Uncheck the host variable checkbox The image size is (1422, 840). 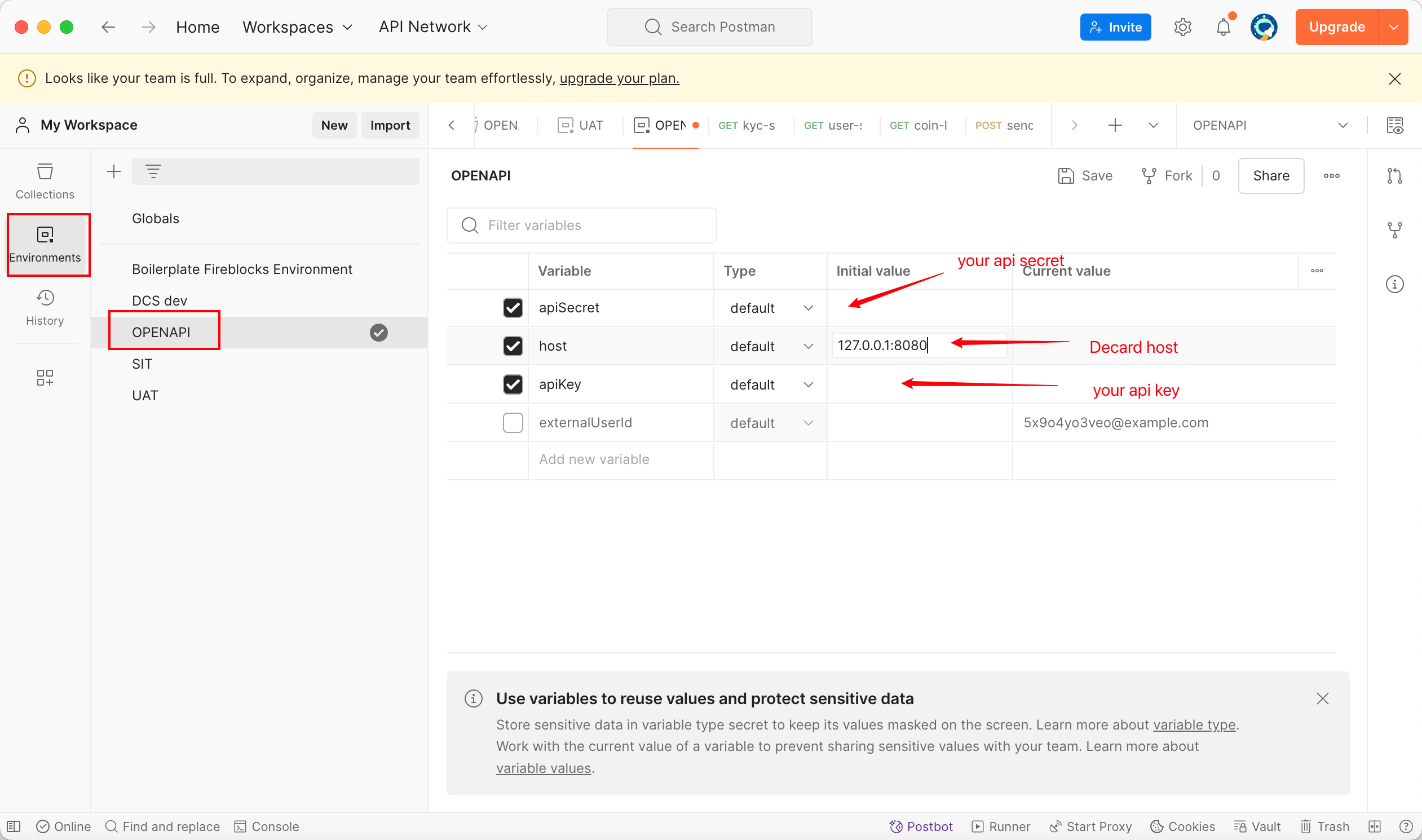[513, 346]
